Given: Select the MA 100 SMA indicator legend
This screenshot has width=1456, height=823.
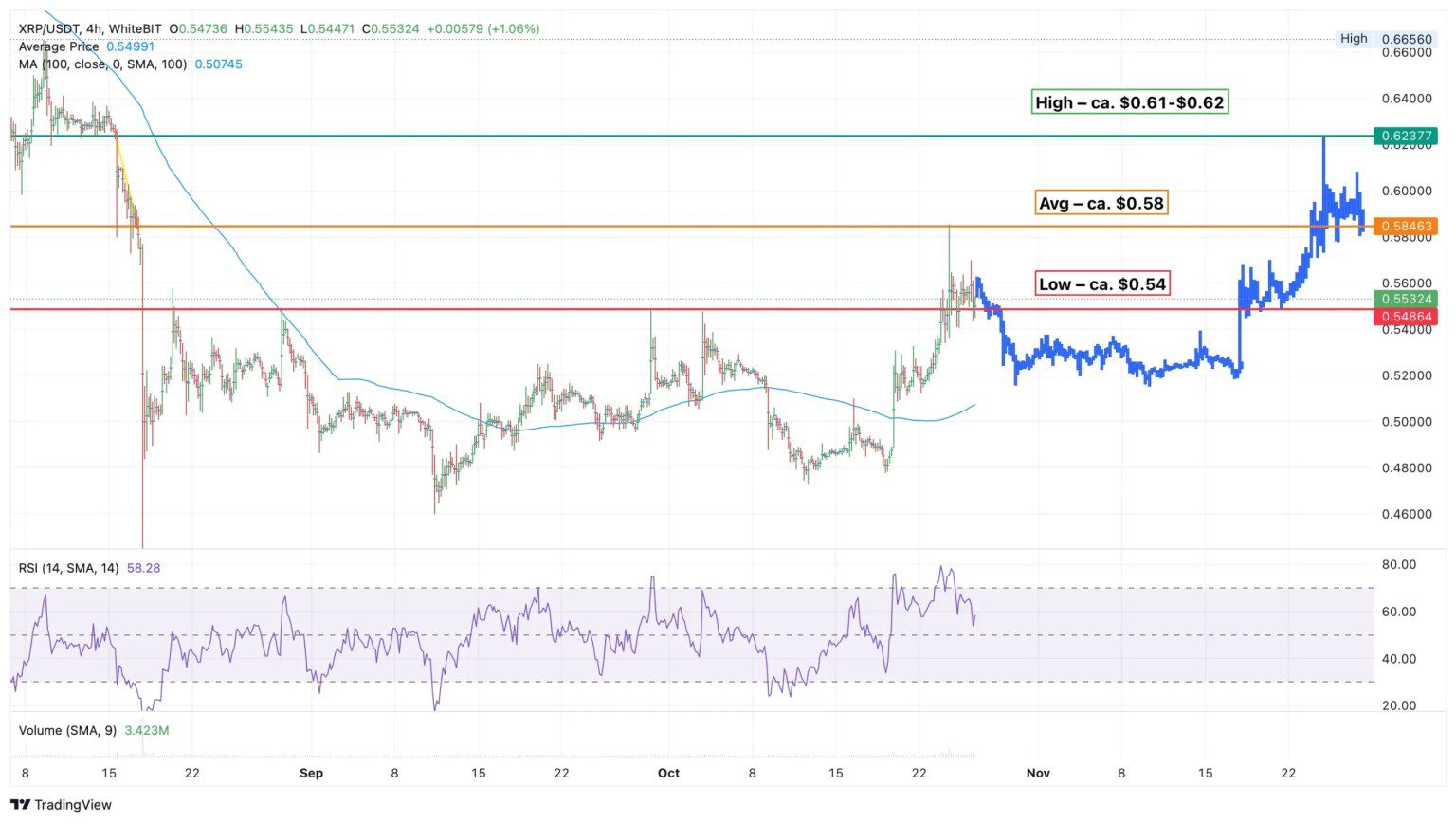Looking at the screenshot, I should [130, 64].
